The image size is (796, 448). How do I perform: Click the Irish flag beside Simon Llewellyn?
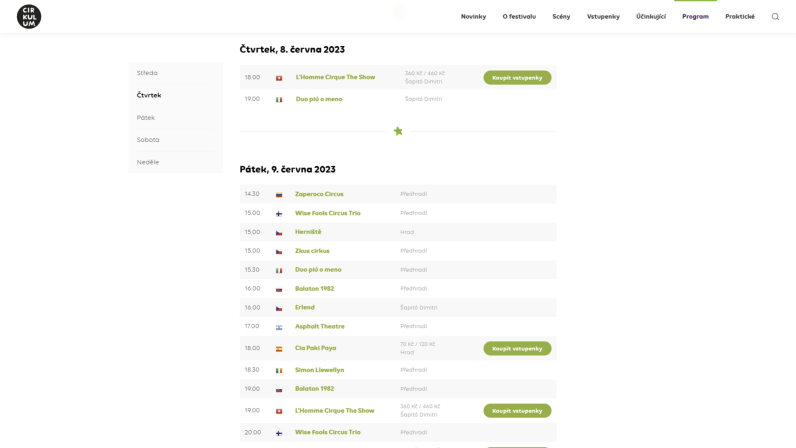pyautogui.click(x=279, y=370)
